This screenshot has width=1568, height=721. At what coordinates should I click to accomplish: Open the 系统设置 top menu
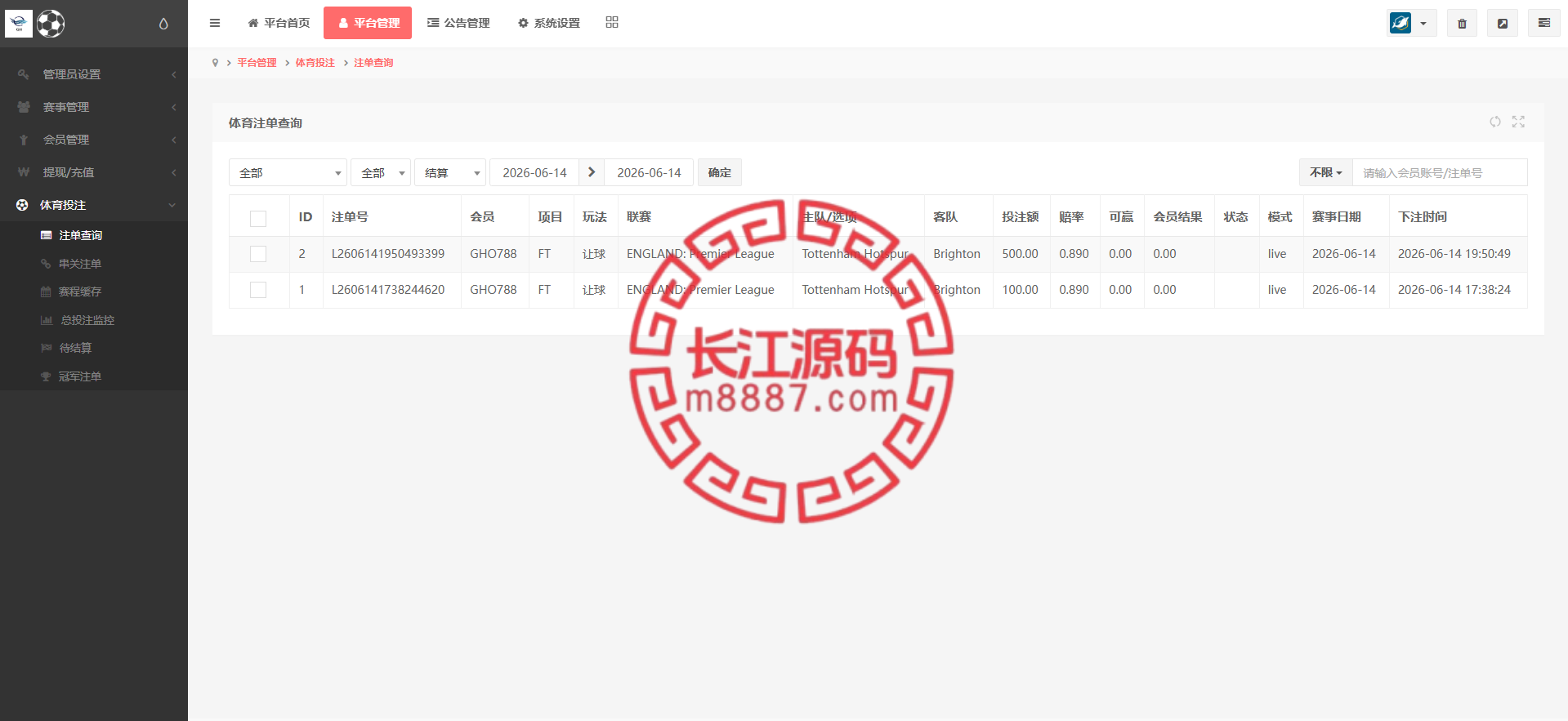(x=549, y=23)
